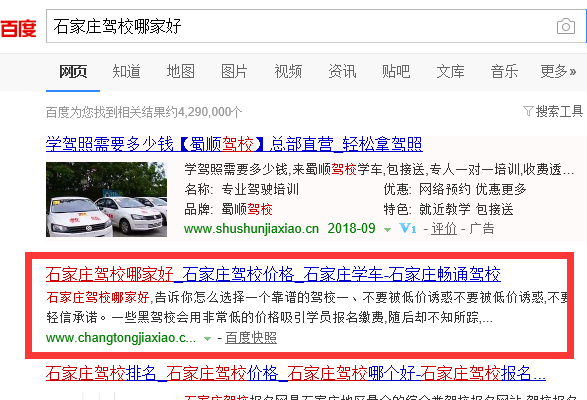Expand arrow beside changtongjiaxiao URL
587x400 pixels.
207,339
